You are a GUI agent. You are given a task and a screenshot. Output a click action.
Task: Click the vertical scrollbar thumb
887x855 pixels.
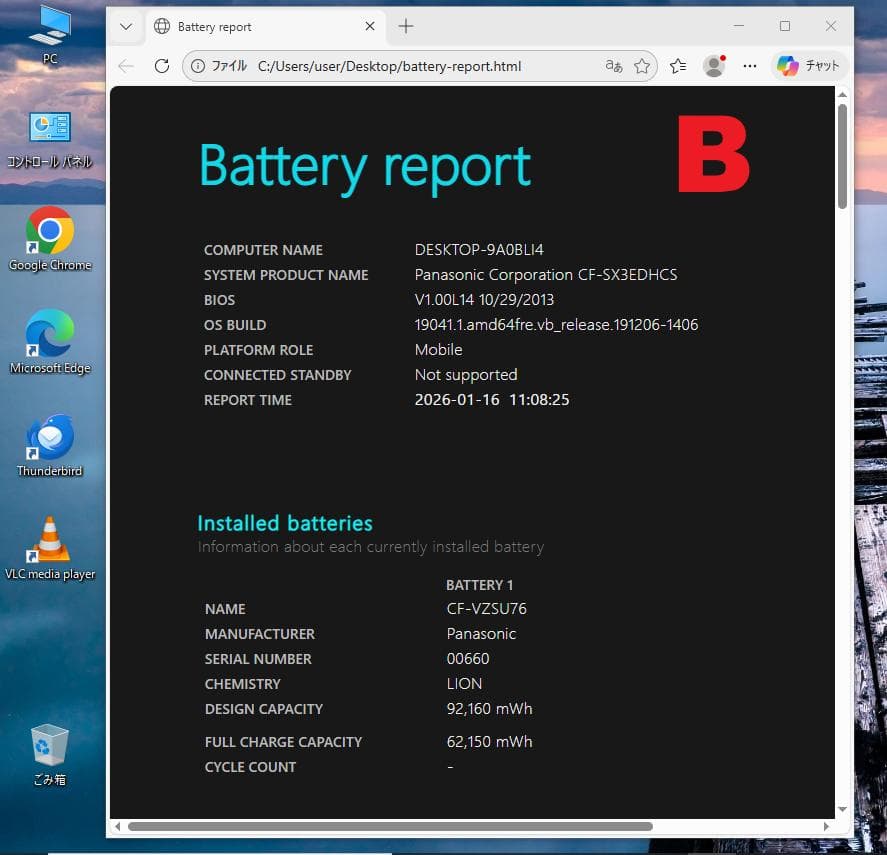842,155
